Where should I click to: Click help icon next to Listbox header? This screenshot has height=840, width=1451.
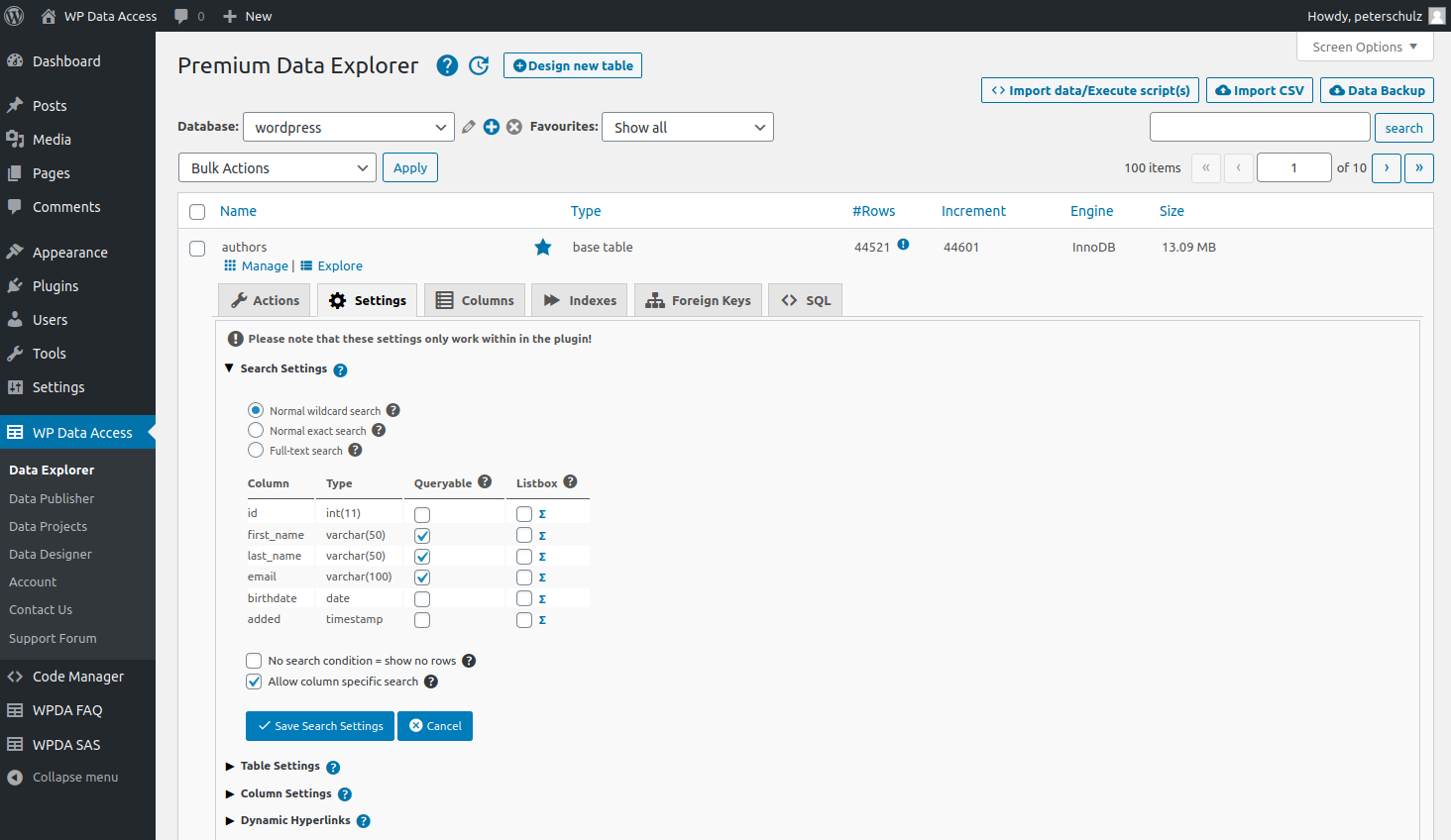[x=570, y=481]
